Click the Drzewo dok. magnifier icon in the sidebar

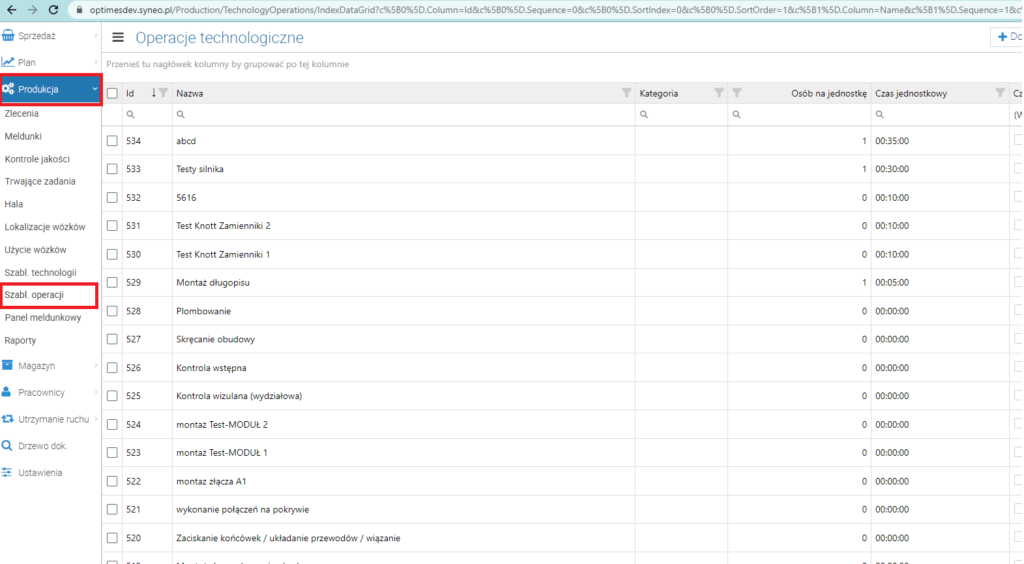(x=7, y=446)
